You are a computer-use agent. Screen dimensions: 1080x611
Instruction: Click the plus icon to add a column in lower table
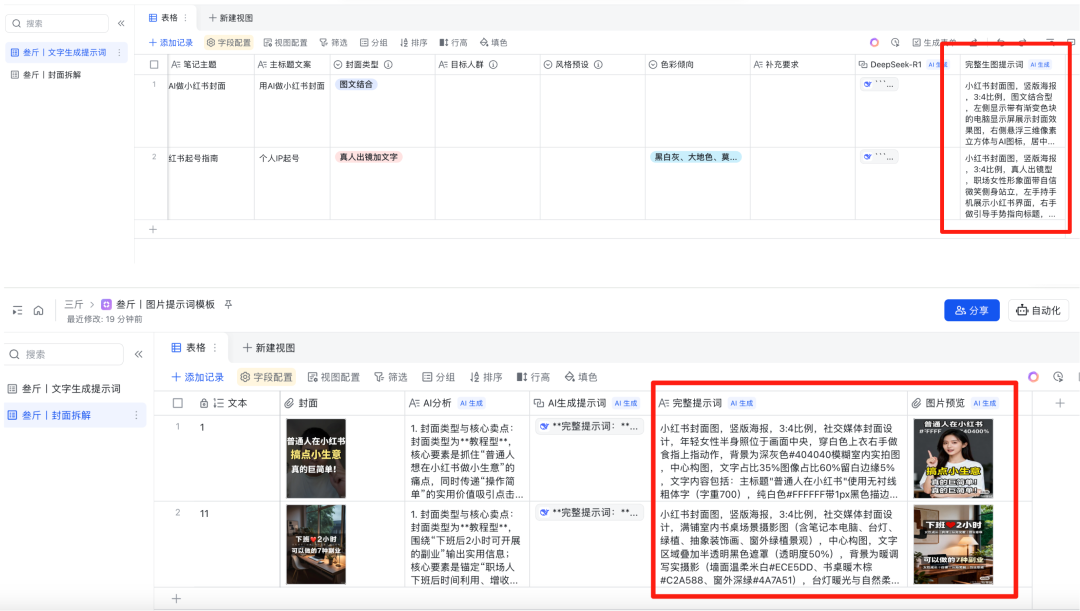[x=1059, y=403]
